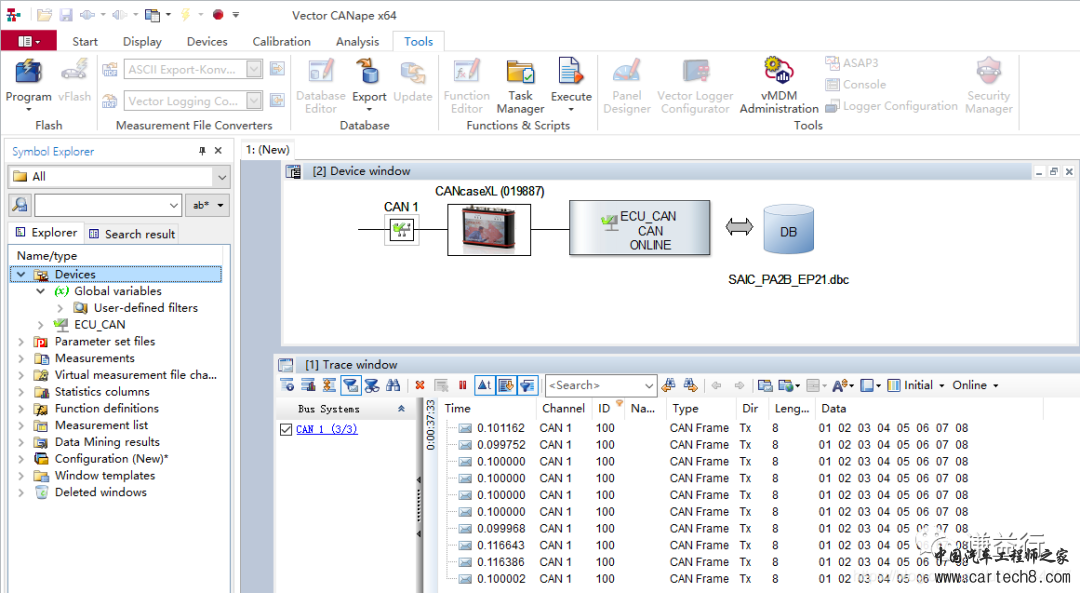Open the red application menu button
The image size is (1080, 593).
point(28,41)
